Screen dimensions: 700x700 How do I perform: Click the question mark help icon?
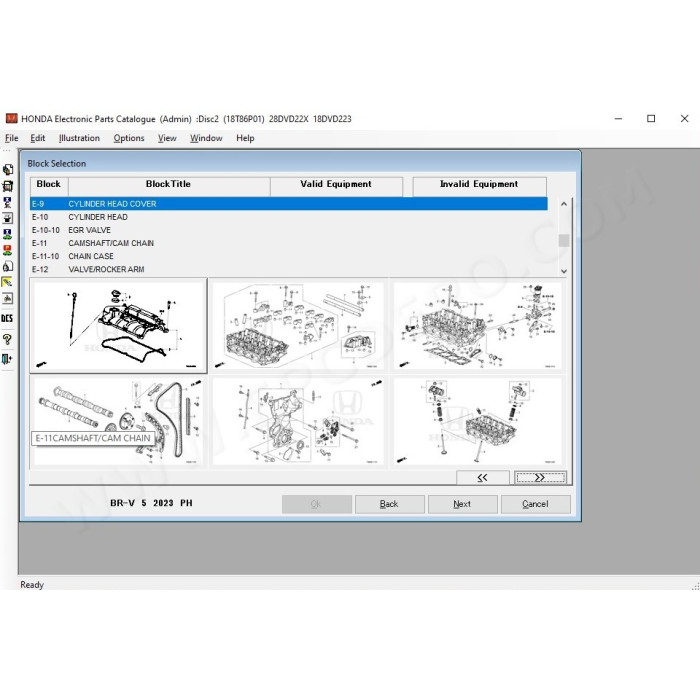point(7,339)
